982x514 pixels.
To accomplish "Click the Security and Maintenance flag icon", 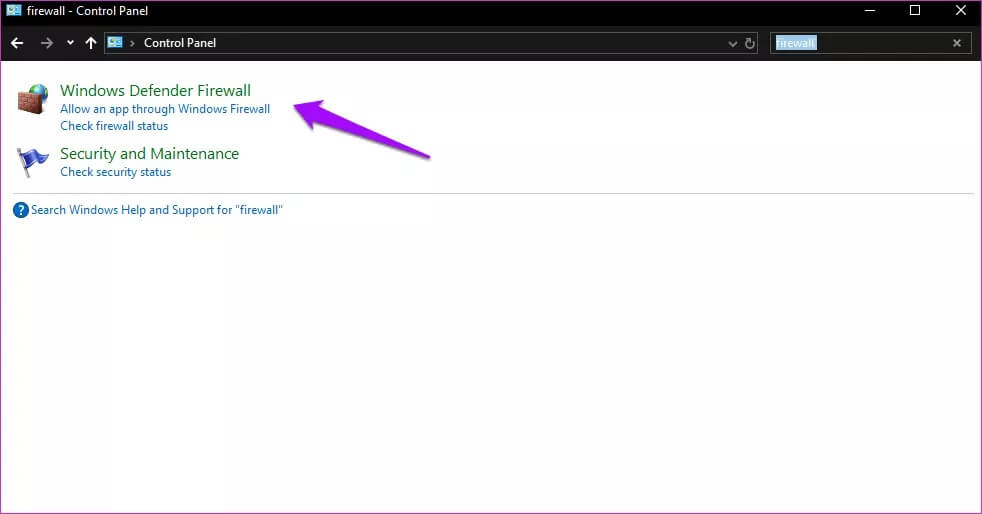I will coord(33,162).
